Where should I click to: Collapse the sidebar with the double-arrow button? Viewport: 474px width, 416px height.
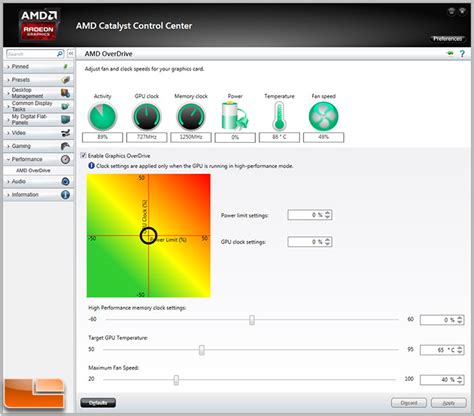71,54
